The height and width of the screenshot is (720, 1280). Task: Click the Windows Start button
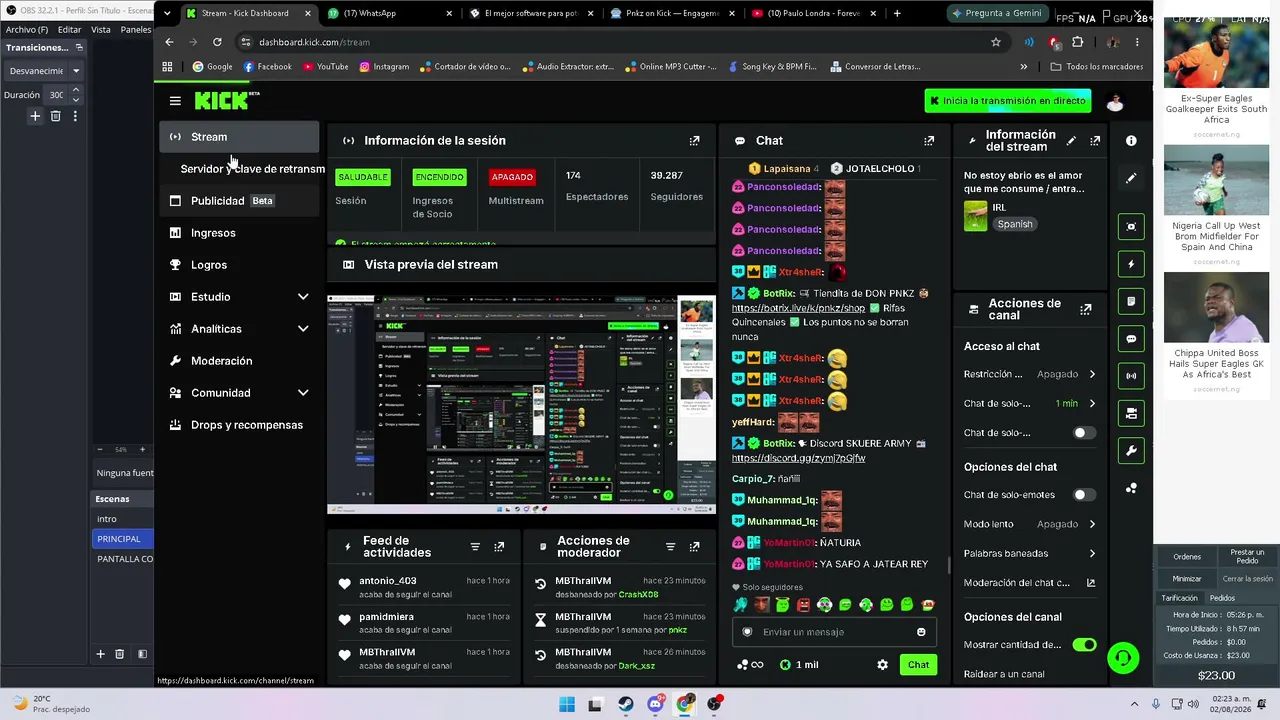(566, 704)
